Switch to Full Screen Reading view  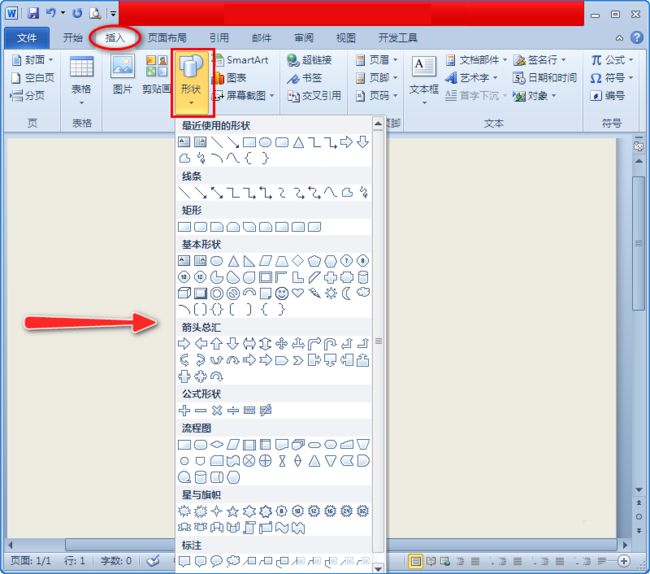[431, 561]
